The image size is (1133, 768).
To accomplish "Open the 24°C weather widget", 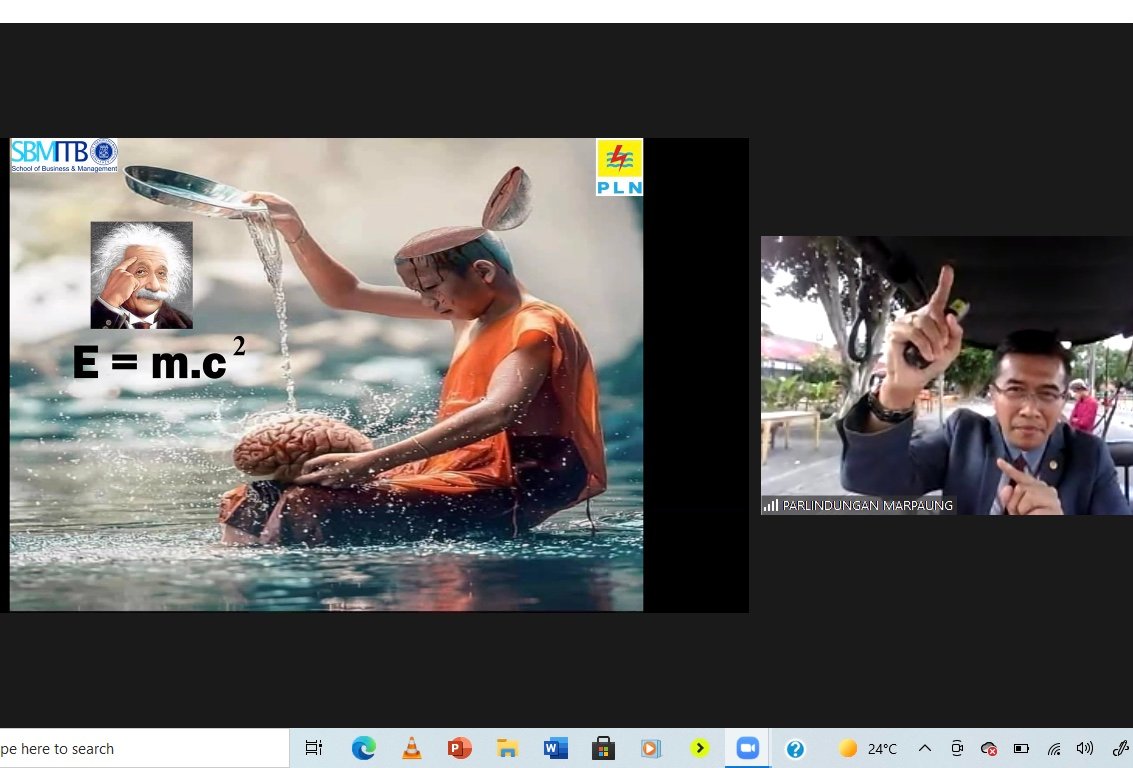I will coord(868,748).
